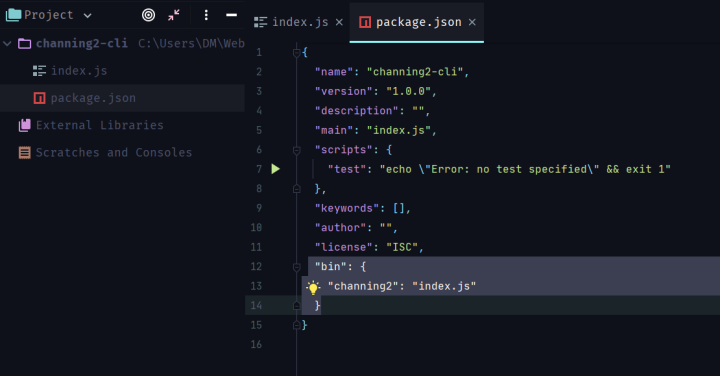Hide the Project tool window
This screenshot has height=376, width=720.
coord(231,15)
